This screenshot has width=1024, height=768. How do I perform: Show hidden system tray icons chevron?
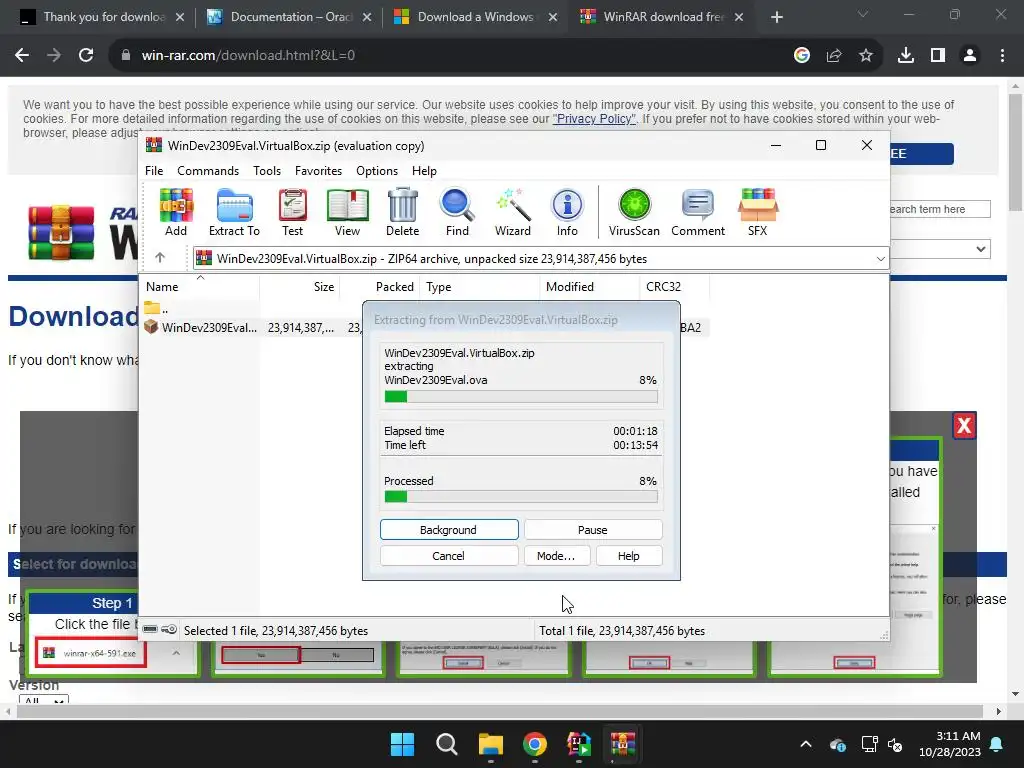(806, 744)
